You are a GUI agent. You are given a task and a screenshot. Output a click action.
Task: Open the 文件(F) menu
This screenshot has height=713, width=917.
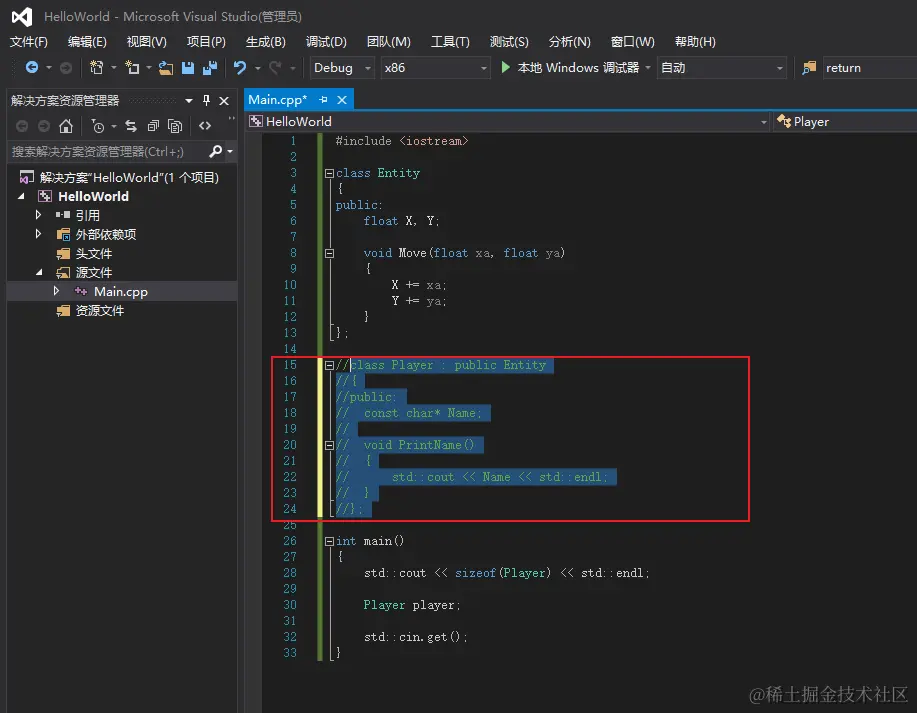point(29,42)
